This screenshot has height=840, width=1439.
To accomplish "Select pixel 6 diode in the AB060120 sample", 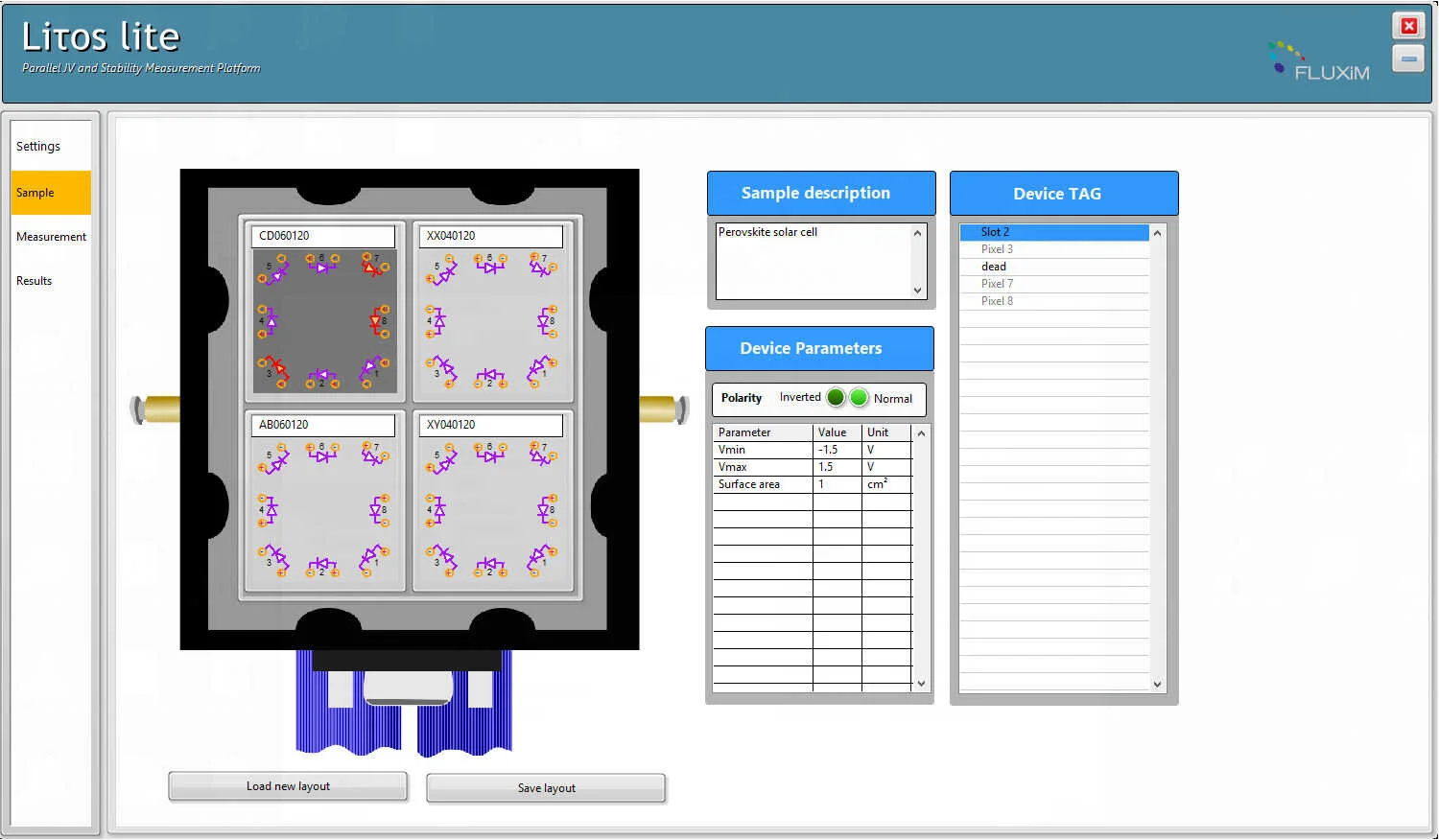I will [322, 456].
